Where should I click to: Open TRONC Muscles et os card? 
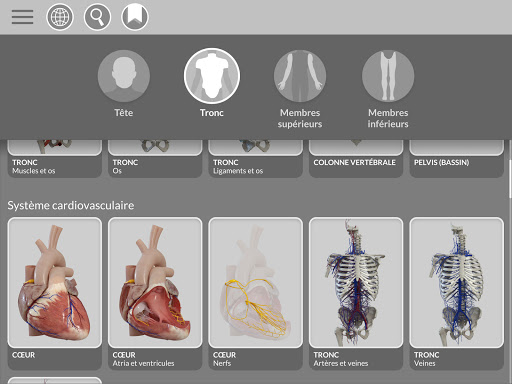tap(55, 159)
